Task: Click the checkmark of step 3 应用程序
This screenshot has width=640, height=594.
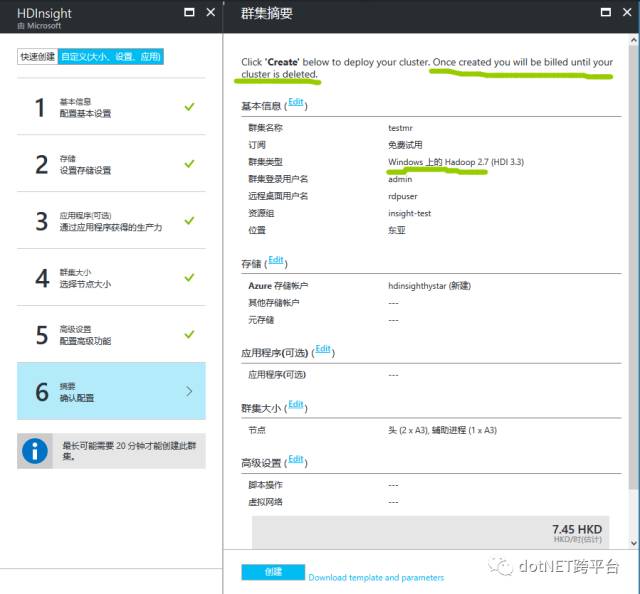Action: click(x=189, y=220)
